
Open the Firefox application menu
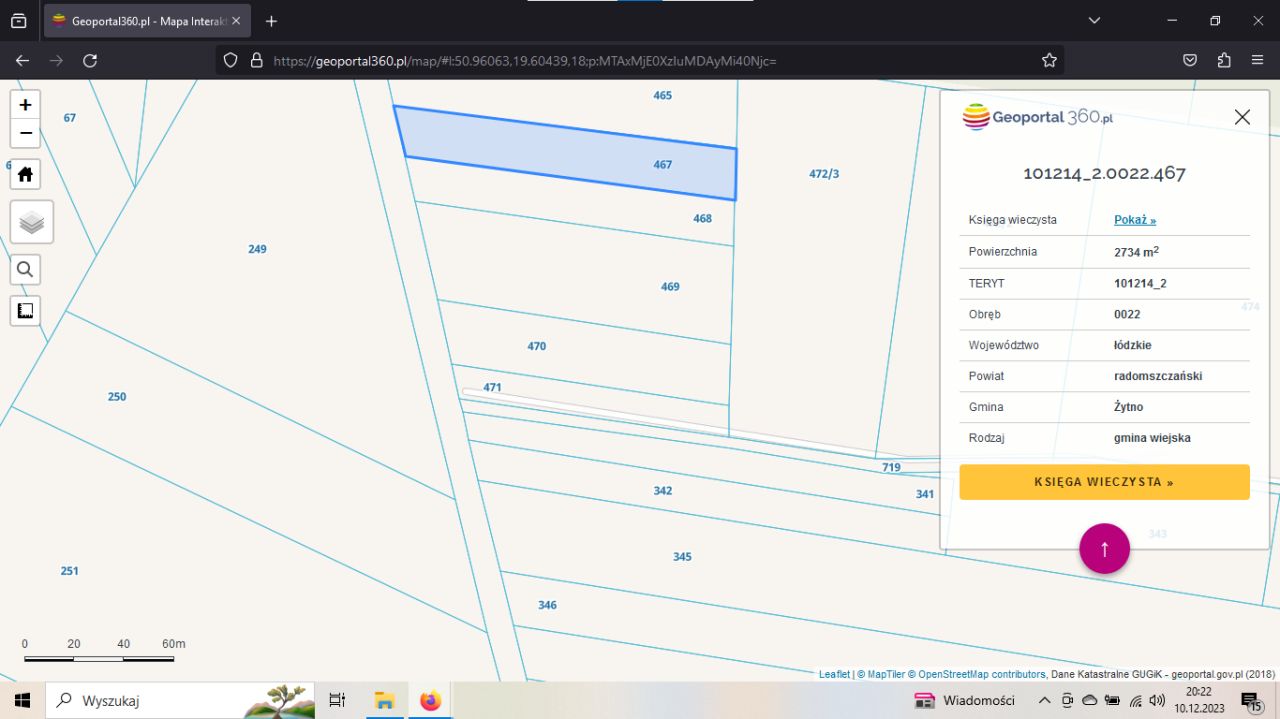(1257, 60)
